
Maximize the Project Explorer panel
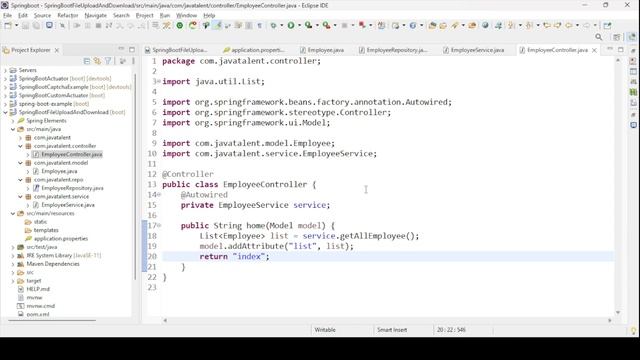[x=132, y=49]
